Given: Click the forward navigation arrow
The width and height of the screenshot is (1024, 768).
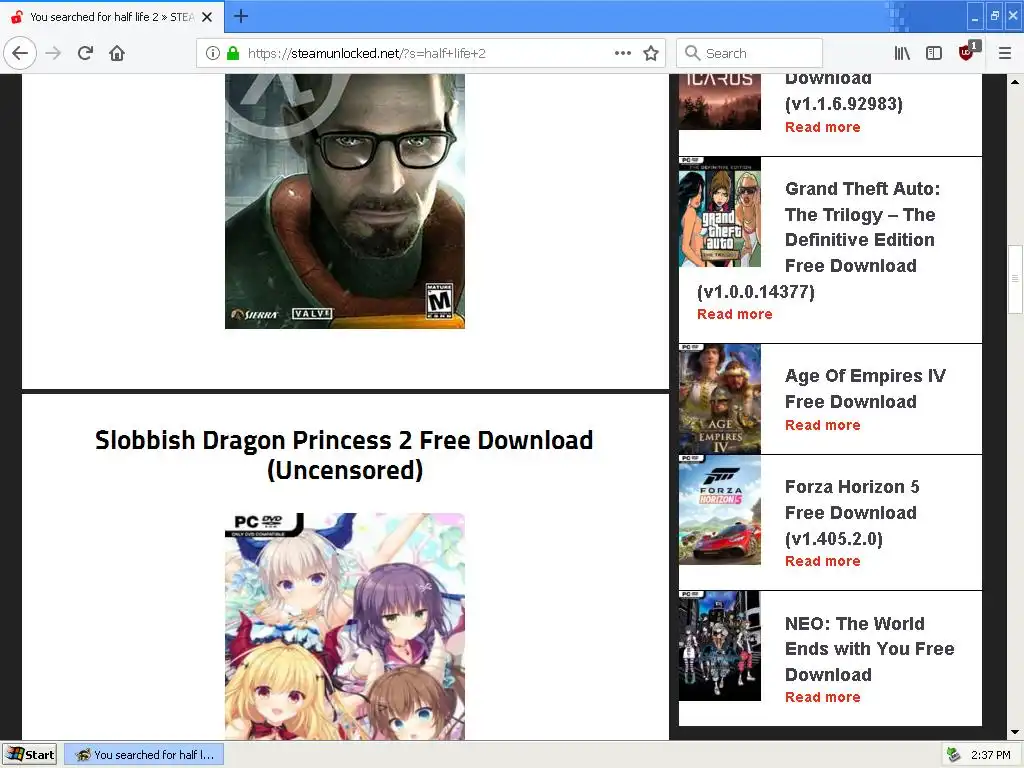Looking at the screenshot, I should click(x=54, y=53).
